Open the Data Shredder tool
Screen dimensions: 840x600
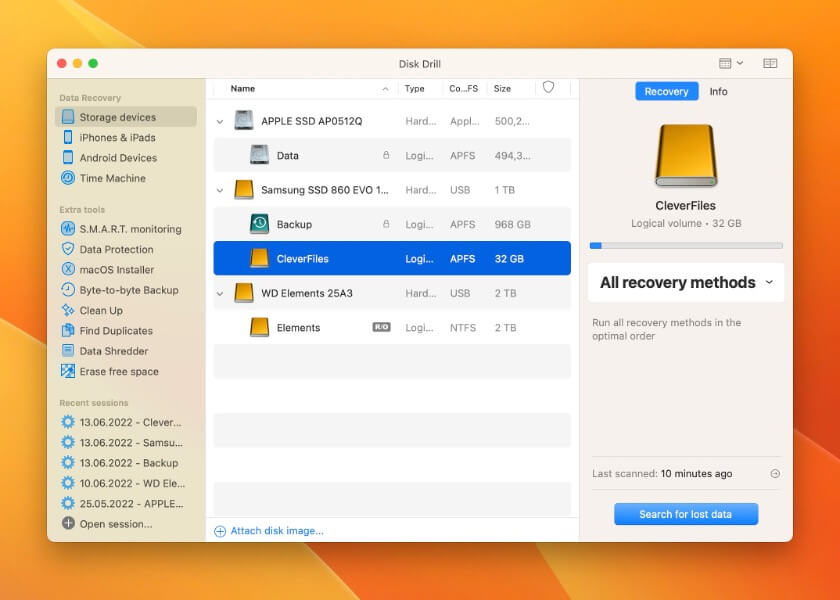[113, 351]
